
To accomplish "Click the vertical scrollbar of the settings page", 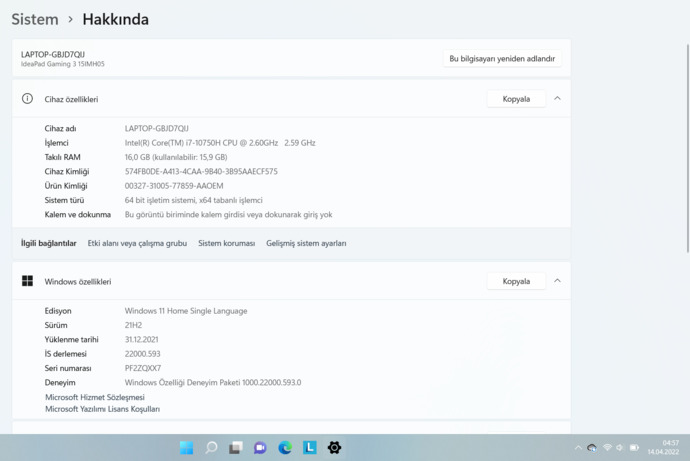I will 688,148.
